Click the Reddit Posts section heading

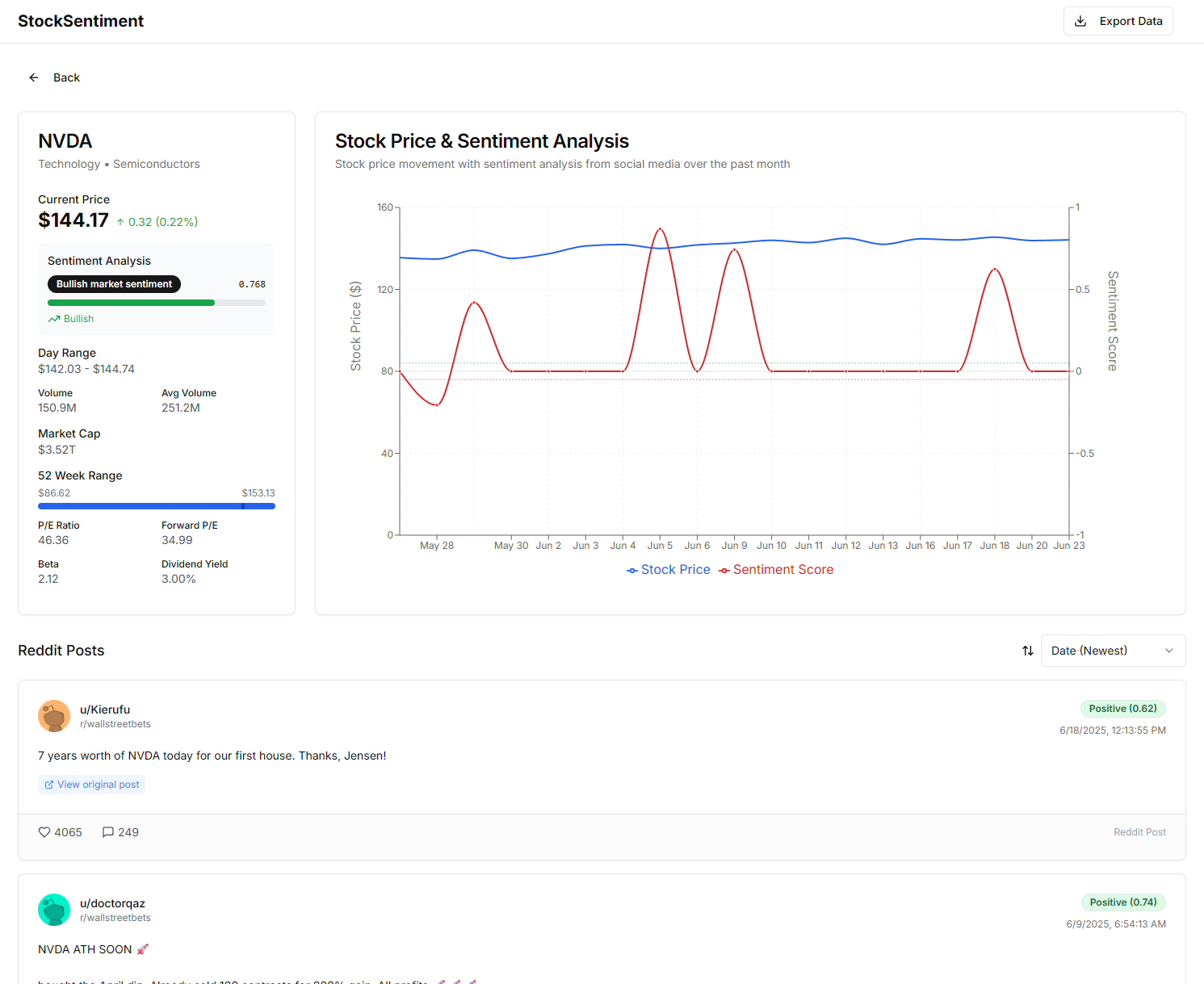point(61,651)
